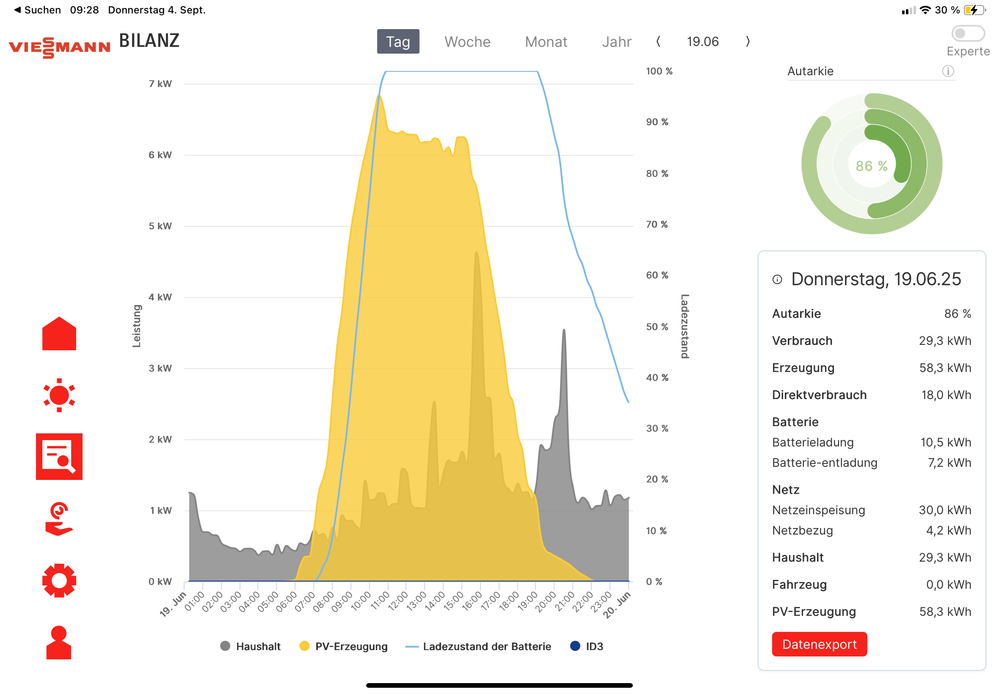Open the home overview icon in sidebar

(59, 334)
